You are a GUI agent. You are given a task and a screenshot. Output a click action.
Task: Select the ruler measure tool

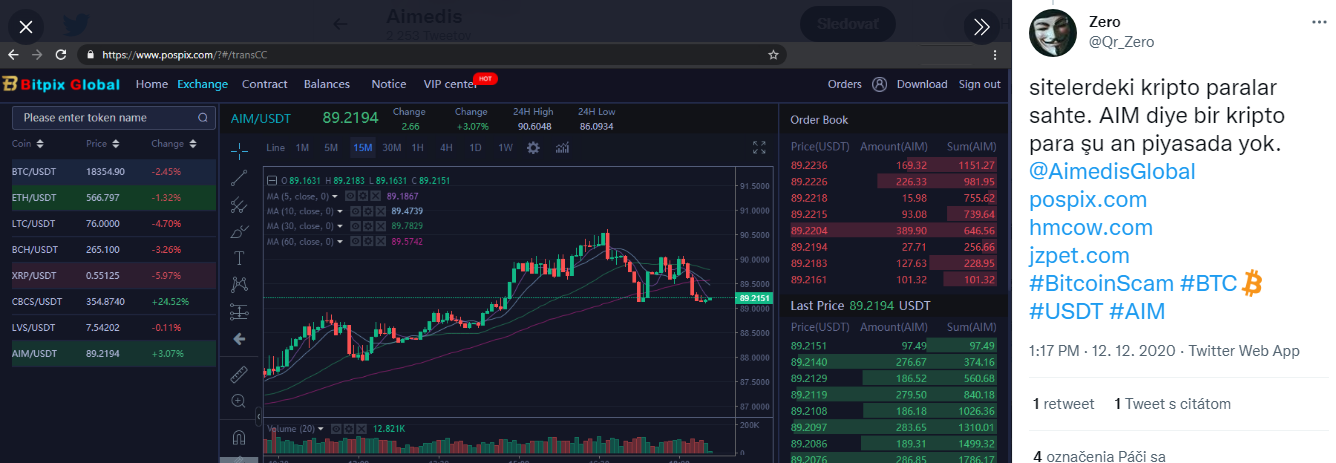coord(239,374)
